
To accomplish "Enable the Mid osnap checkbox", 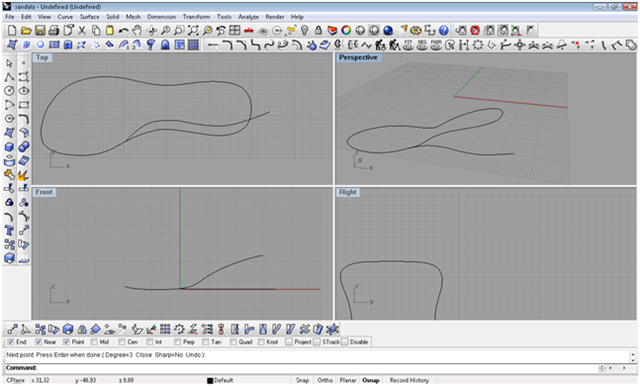I will tap(94, 342).
